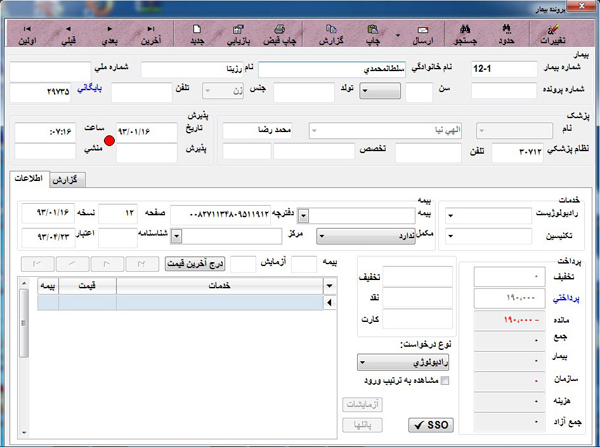The width and height of the screenshot is (600, 447).
Task: Go to first record (اولین)
Action: pyautogui.click(x=27, y=35)
